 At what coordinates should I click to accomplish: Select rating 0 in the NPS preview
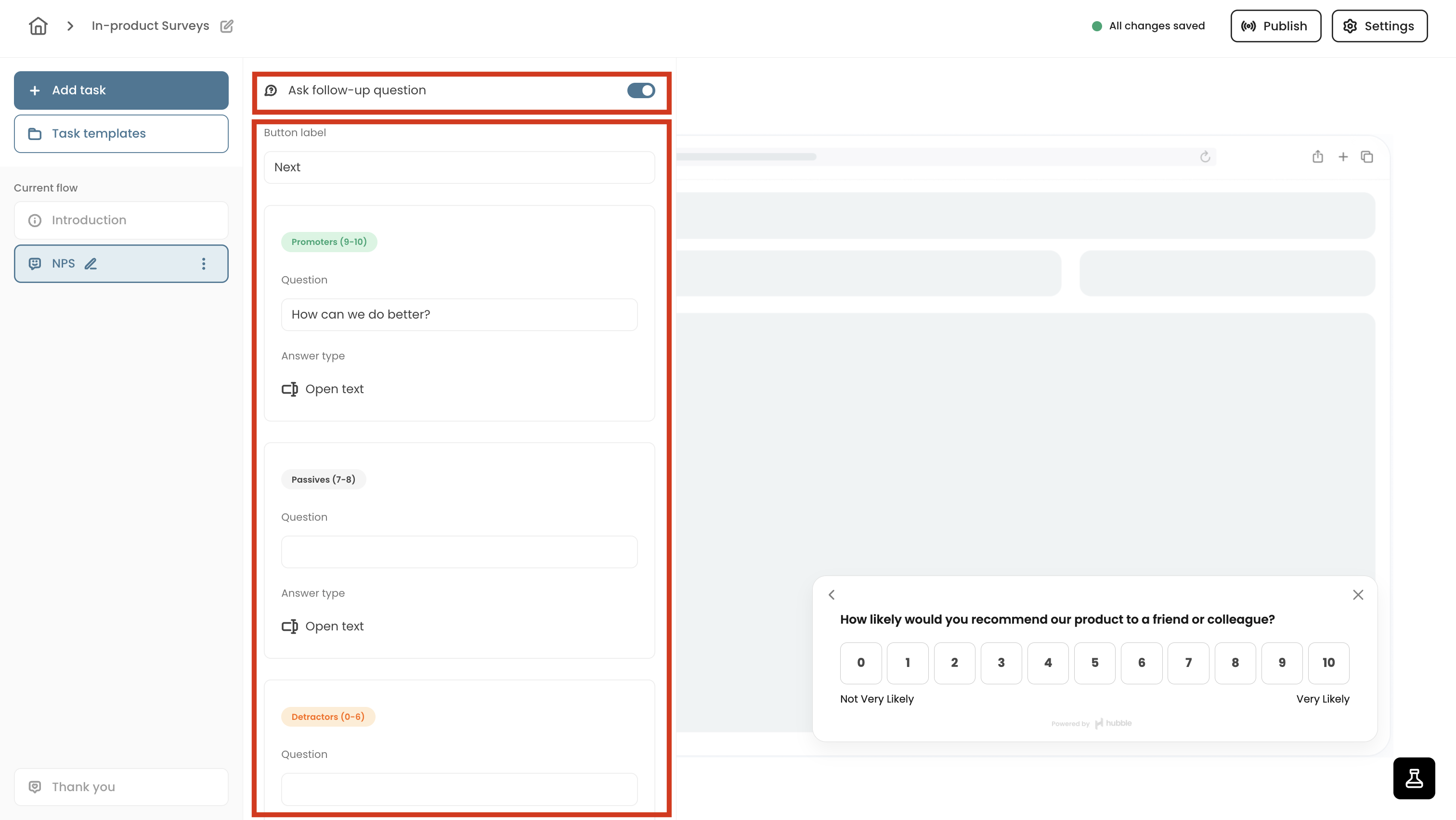[861, 663]
